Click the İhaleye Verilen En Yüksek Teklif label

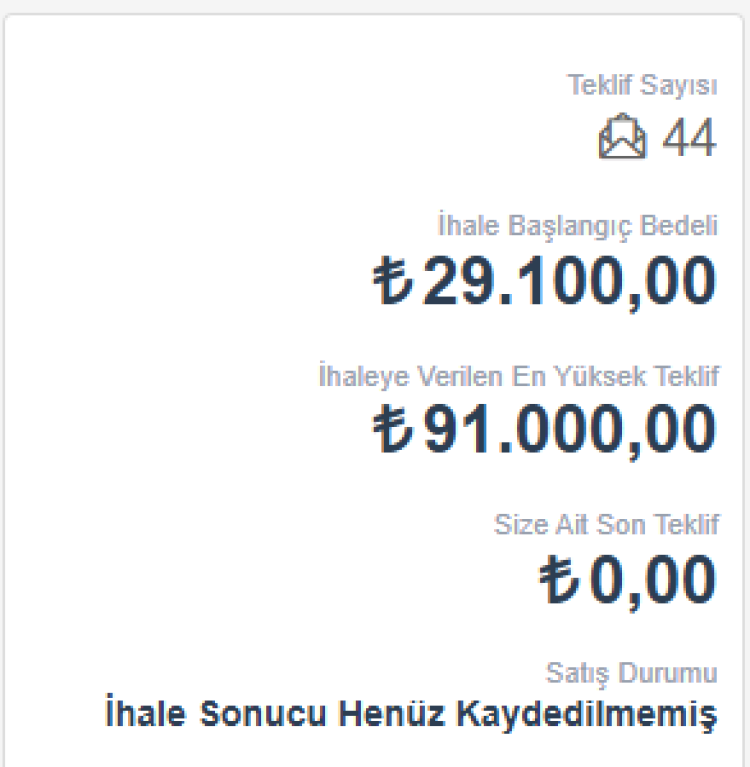[517, 376]
